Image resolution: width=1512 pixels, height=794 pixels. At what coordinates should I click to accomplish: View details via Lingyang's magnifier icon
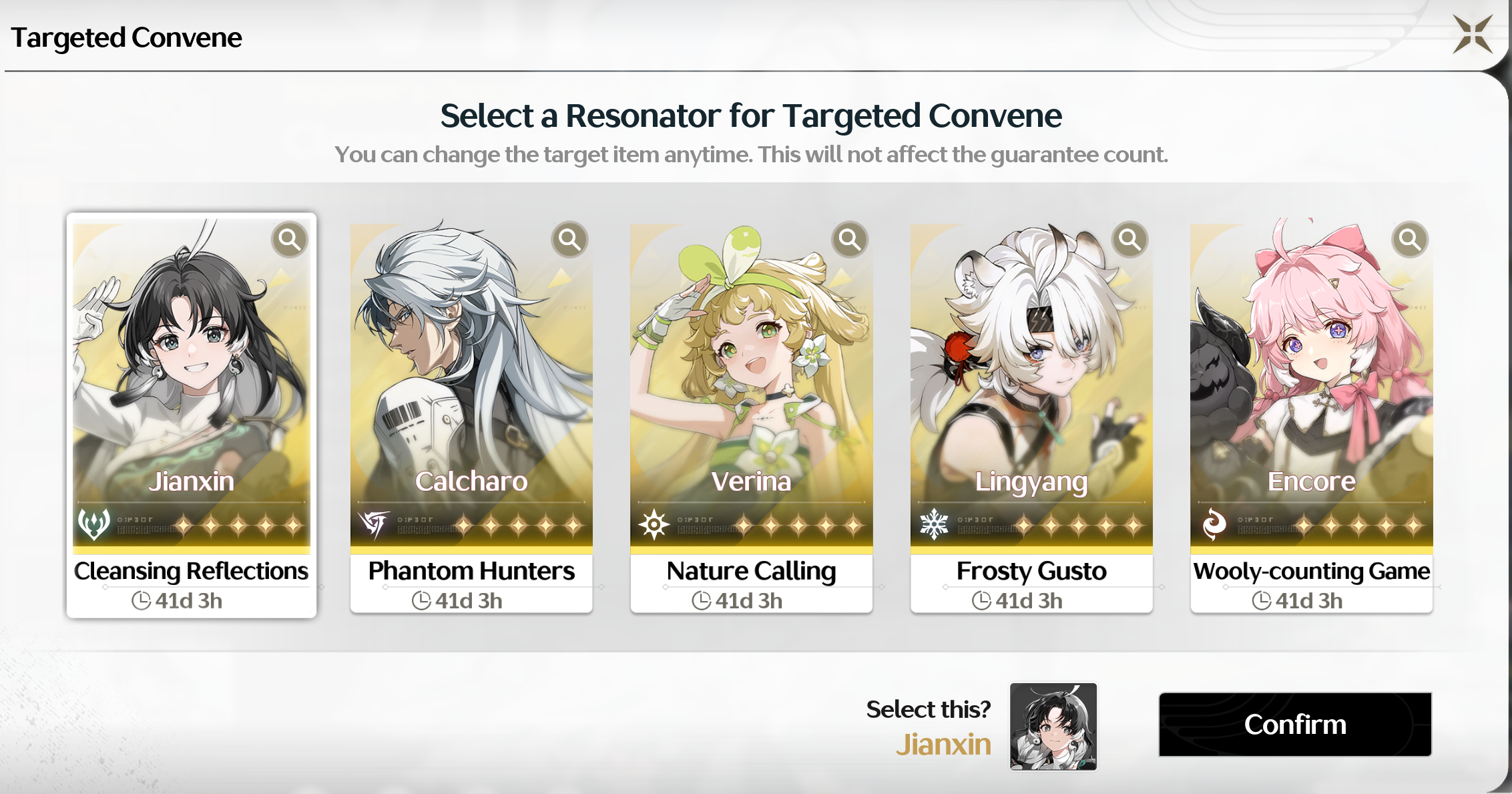(x=1129, y=239)
